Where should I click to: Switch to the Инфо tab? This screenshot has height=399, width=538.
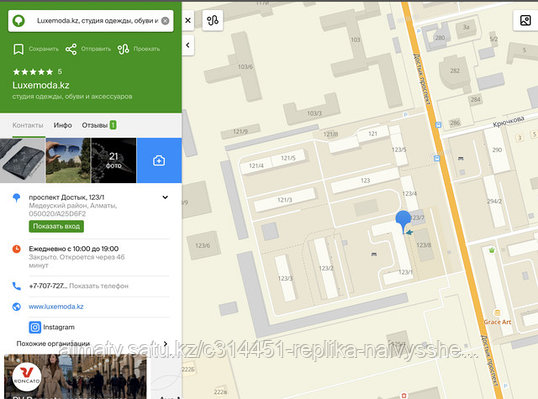click(x=62, y=125)
